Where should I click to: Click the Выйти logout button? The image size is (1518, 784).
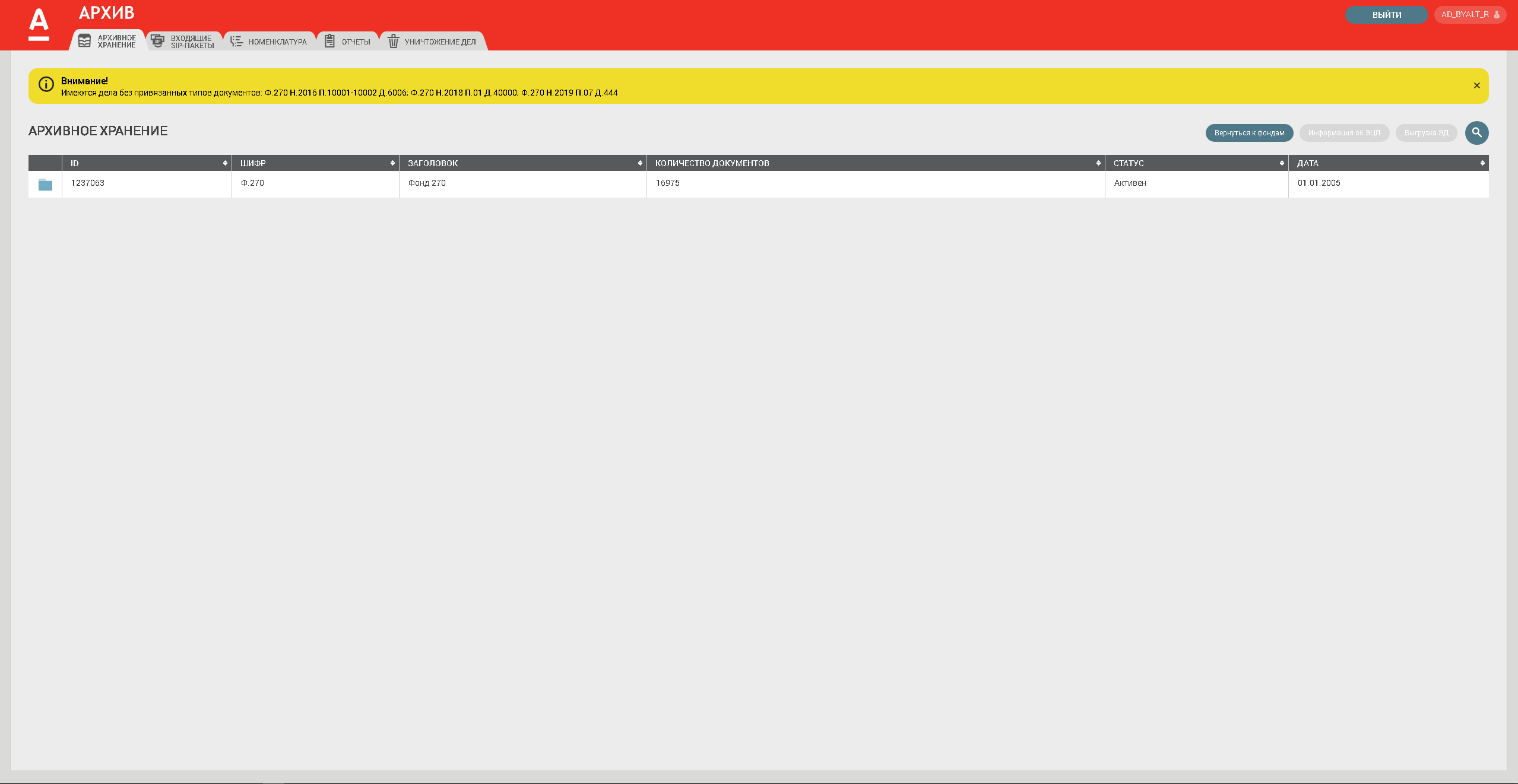tap(1386, 15)
